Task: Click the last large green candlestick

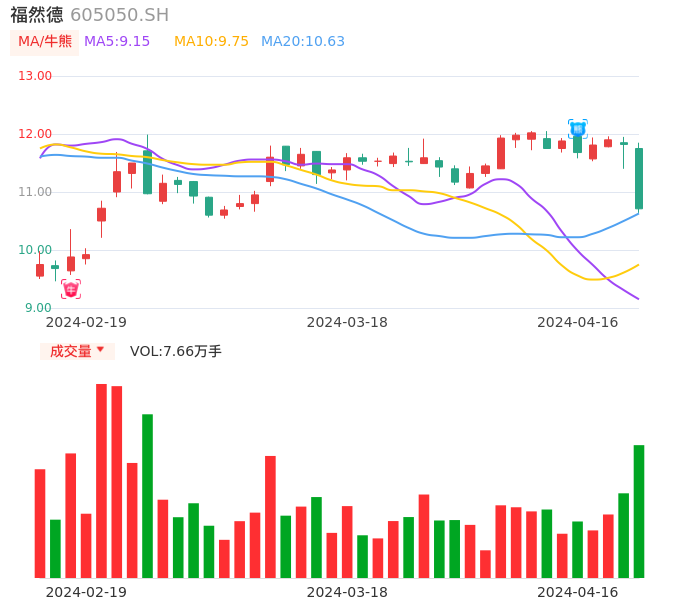Action: pos(639,178)
